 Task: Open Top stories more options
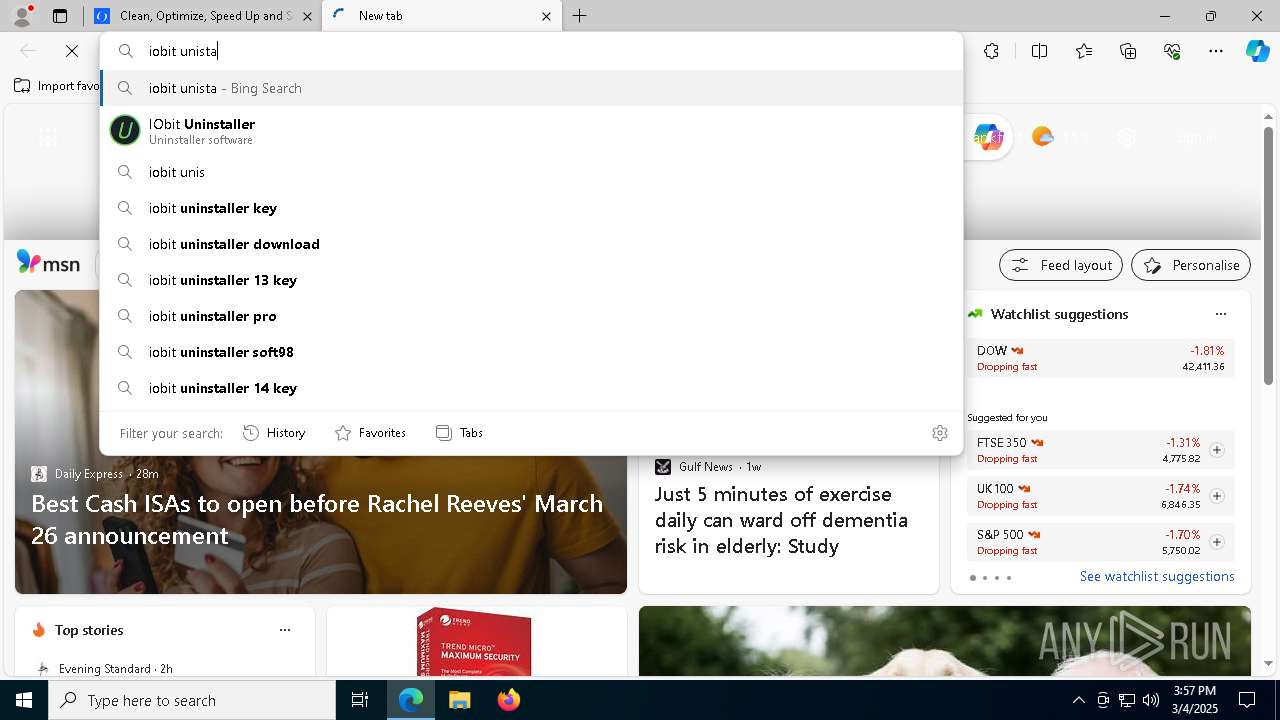click(x=285, y=630)
